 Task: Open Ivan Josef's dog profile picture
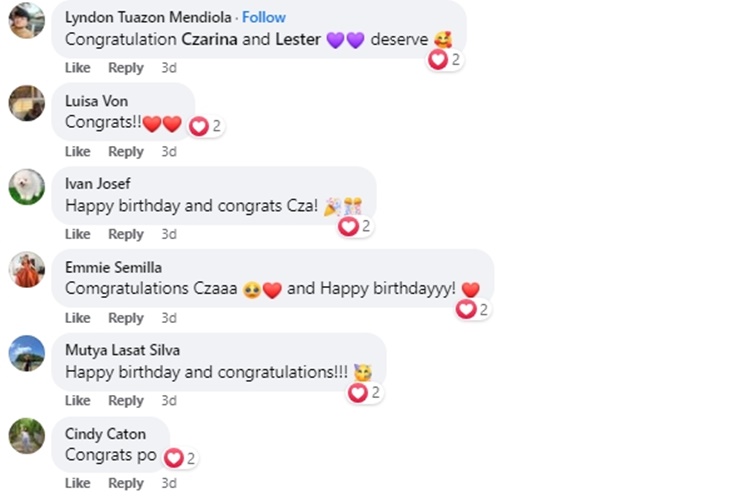[x=27, y=186]
